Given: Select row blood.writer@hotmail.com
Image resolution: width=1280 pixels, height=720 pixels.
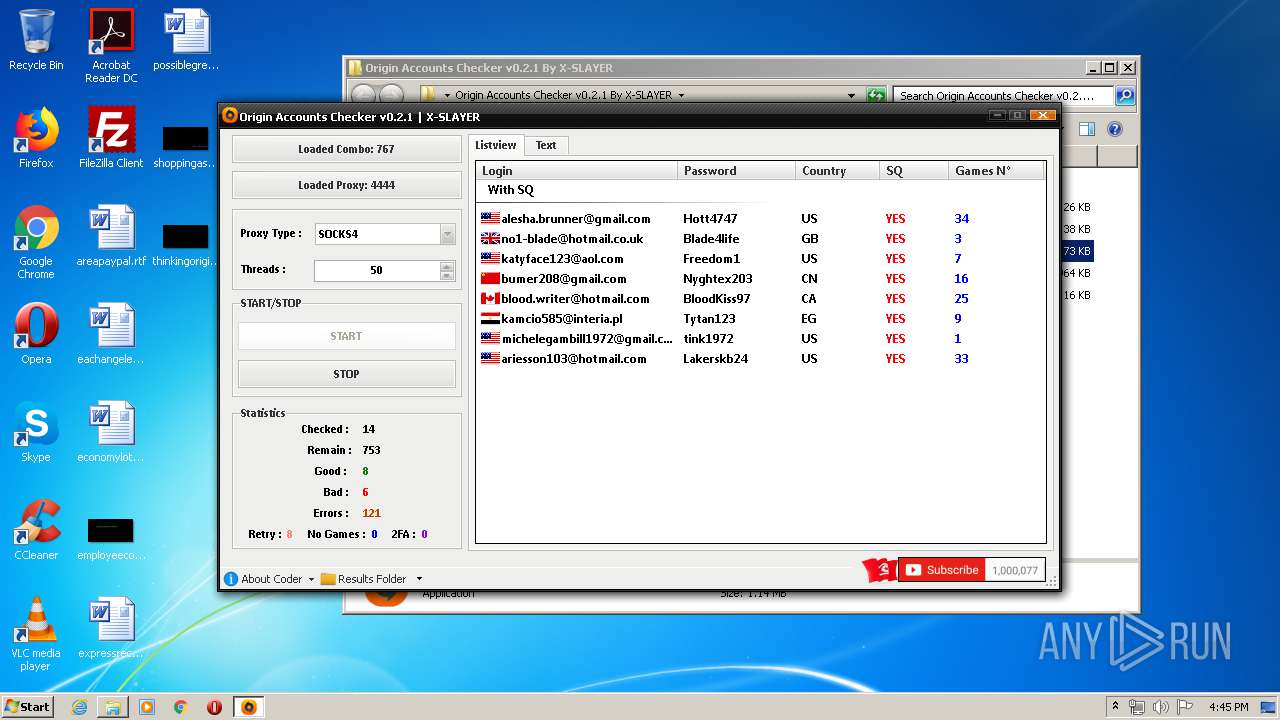Looking at the screenshot, I should point(760,299).
